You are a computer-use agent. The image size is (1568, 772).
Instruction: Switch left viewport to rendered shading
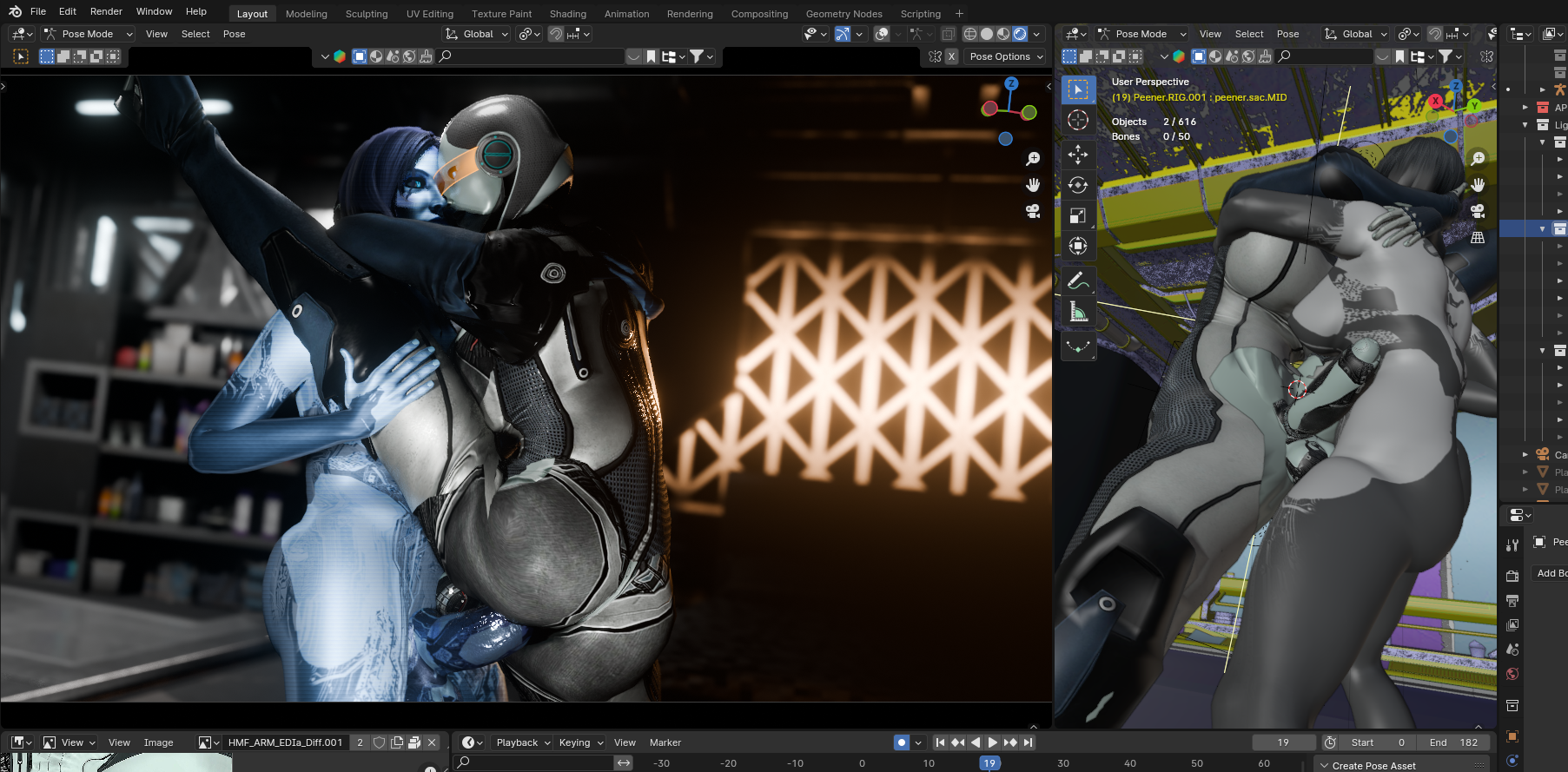[x=1020, y=34]
